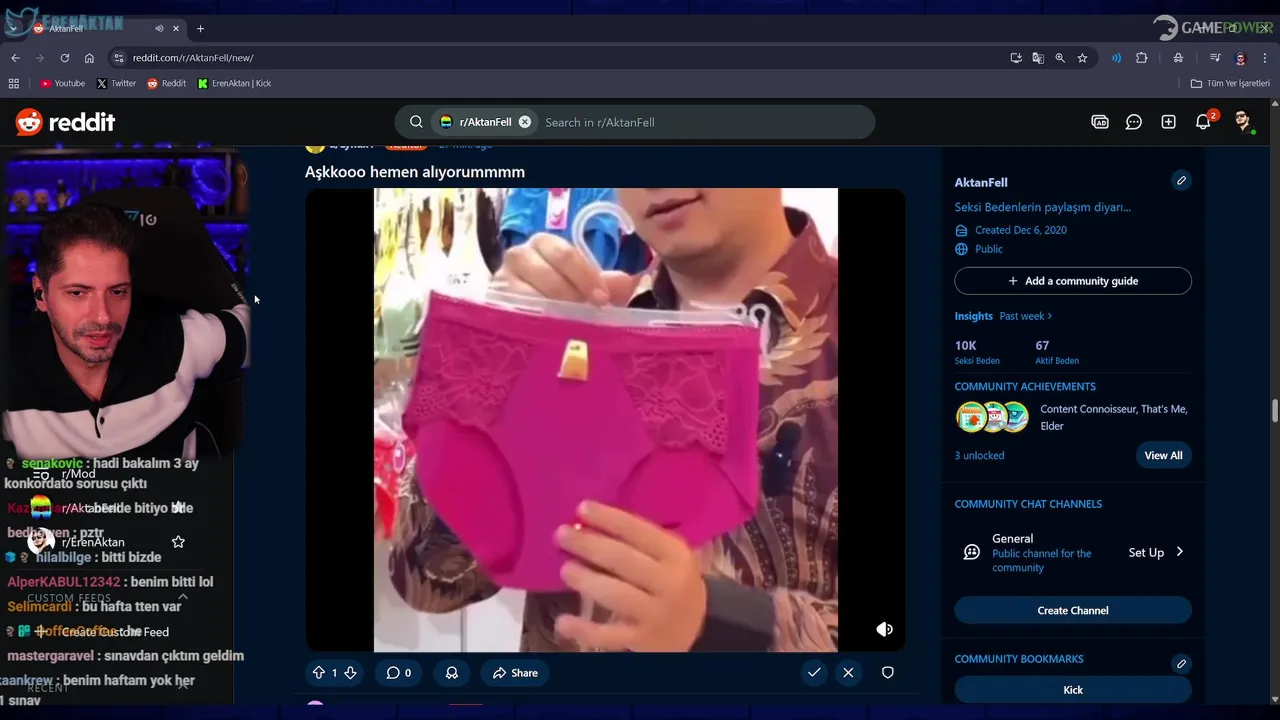Edit community bookmarks pencil

point(1181,663)
